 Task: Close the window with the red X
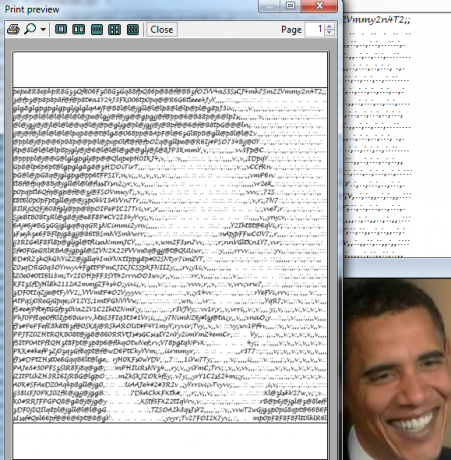pos(319,6)
